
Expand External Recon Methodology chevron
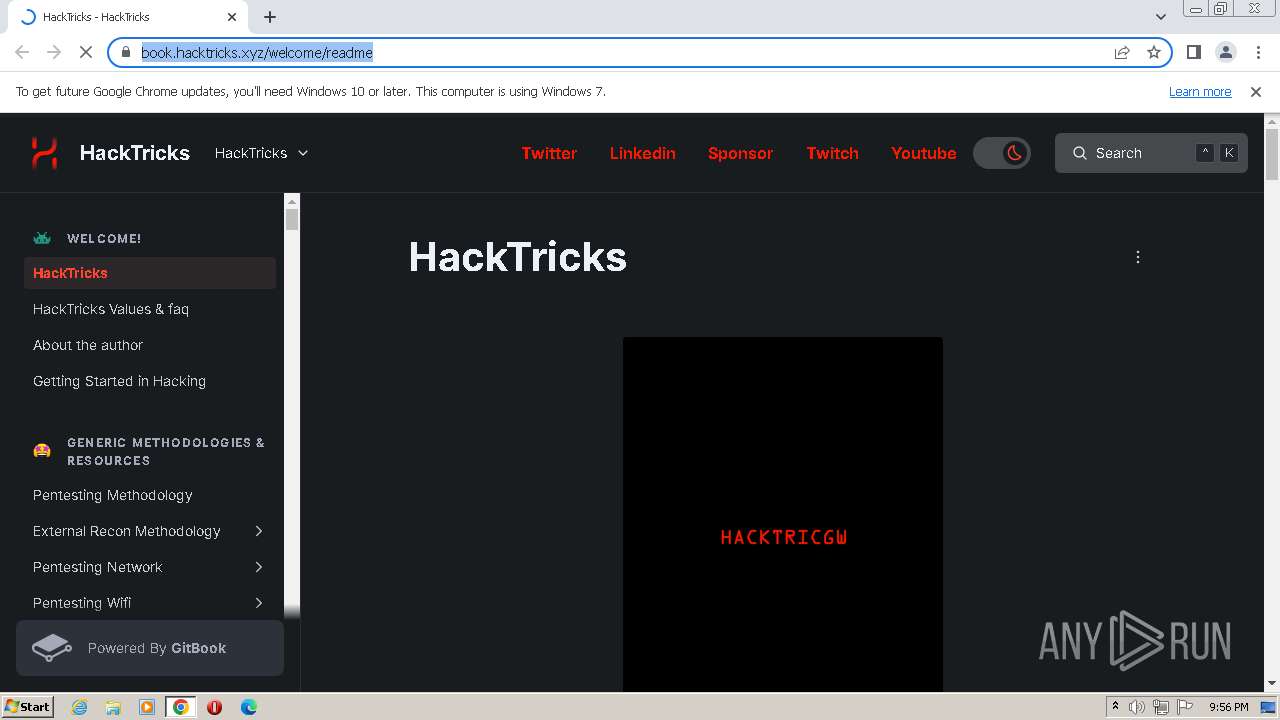259,531
